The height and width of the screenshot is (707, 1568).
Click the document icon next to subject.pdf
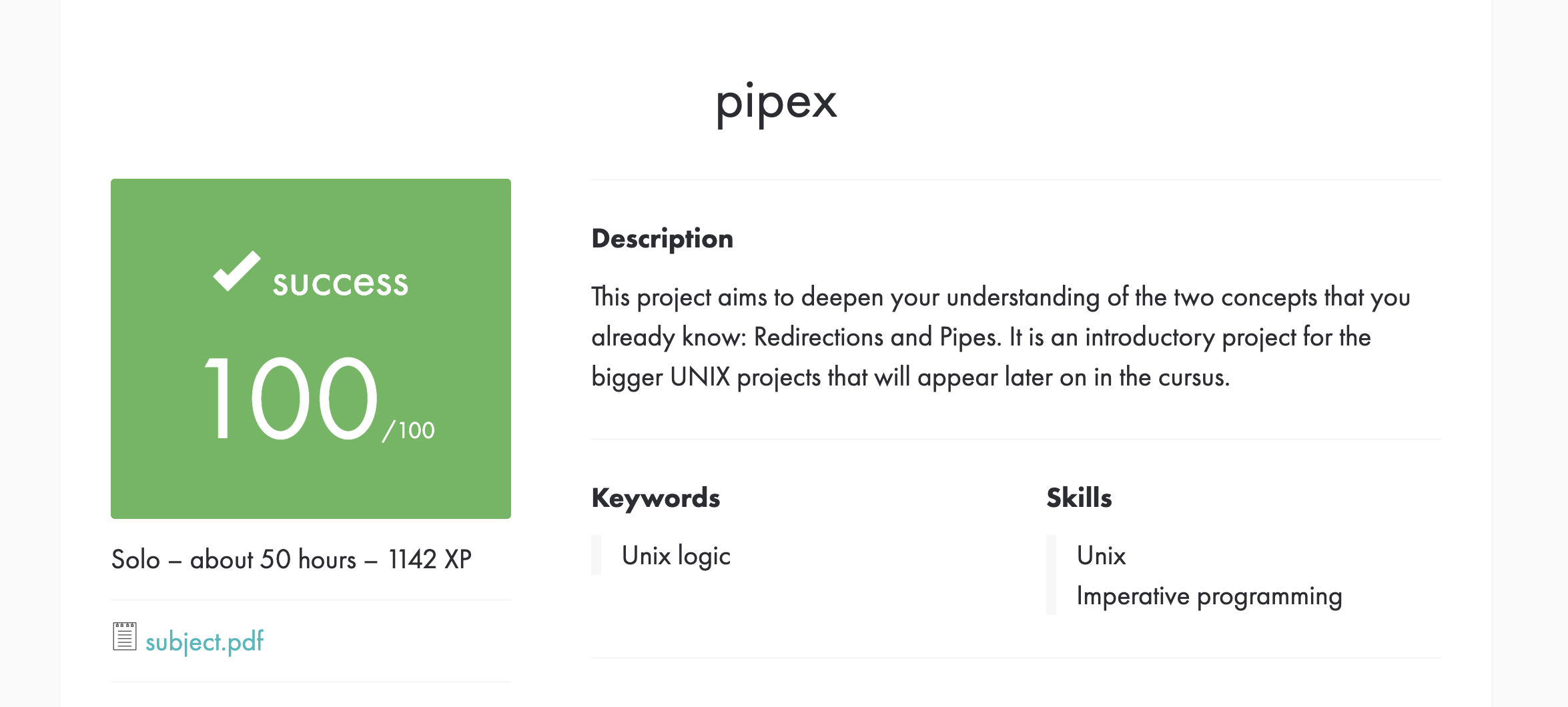(124, 639)
